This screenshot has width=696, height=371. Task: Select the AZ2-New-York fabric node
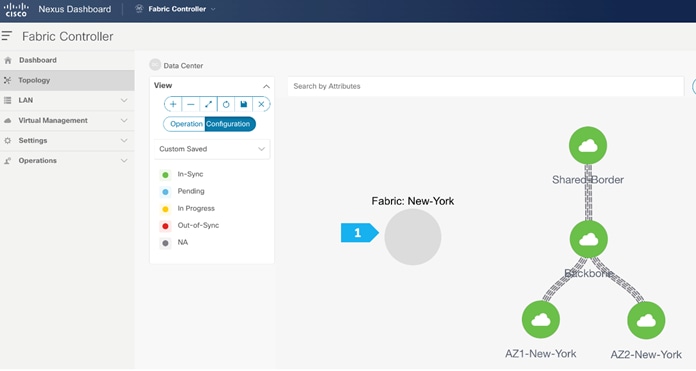(x=646, y=320)
